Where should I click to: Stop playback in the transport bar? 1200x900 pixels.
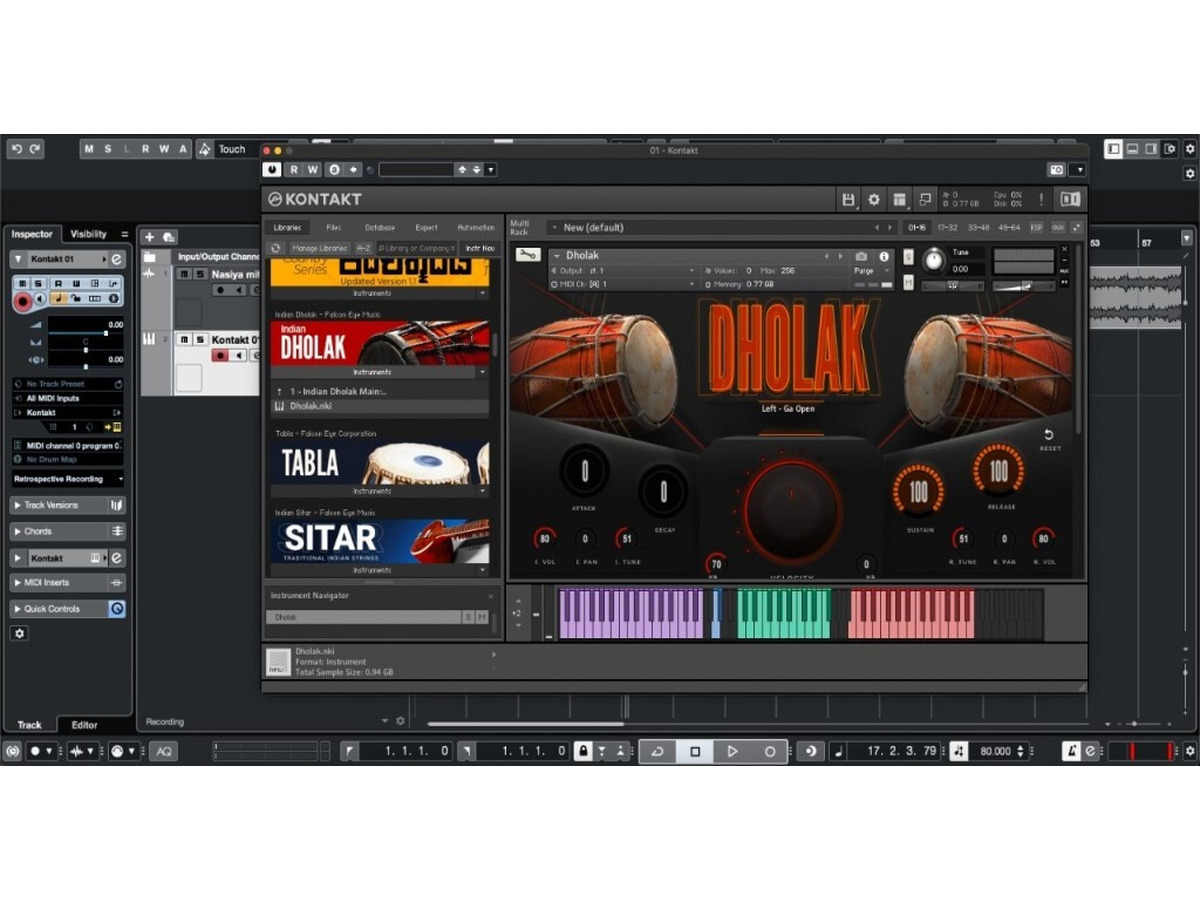tap(695, 751)
